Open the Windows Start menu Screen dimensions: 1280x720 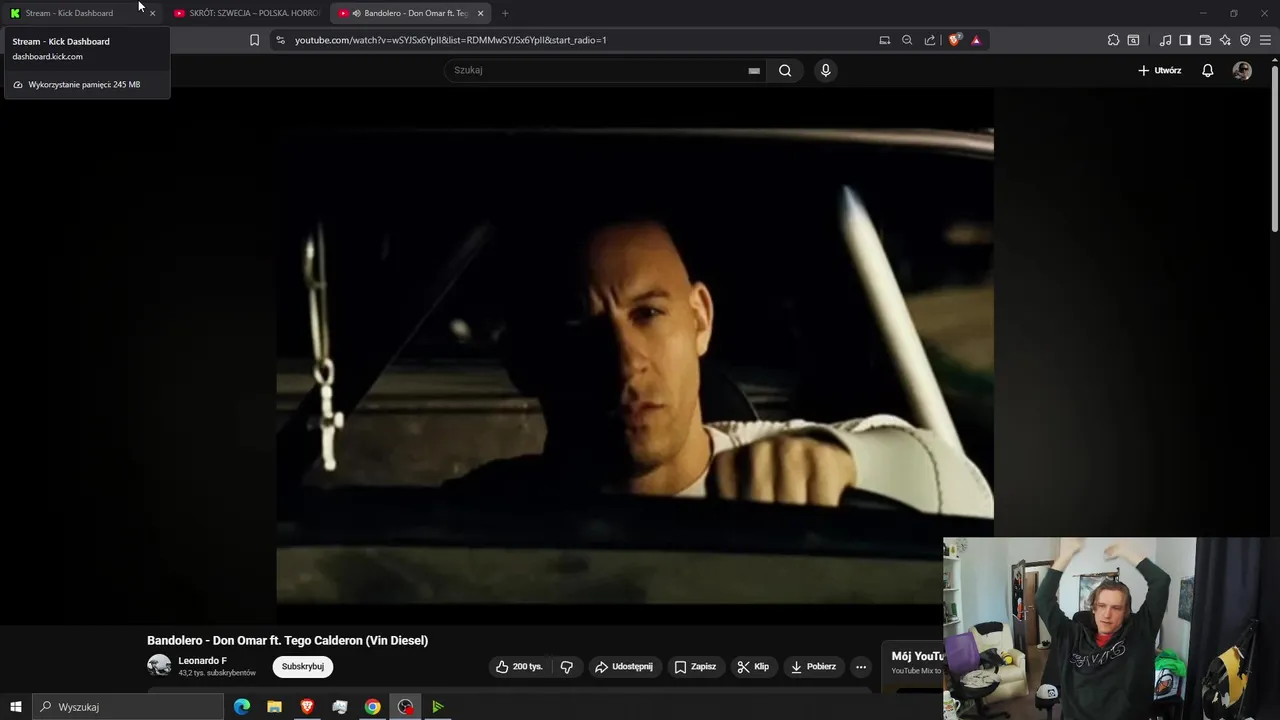(x=16, y=707)
